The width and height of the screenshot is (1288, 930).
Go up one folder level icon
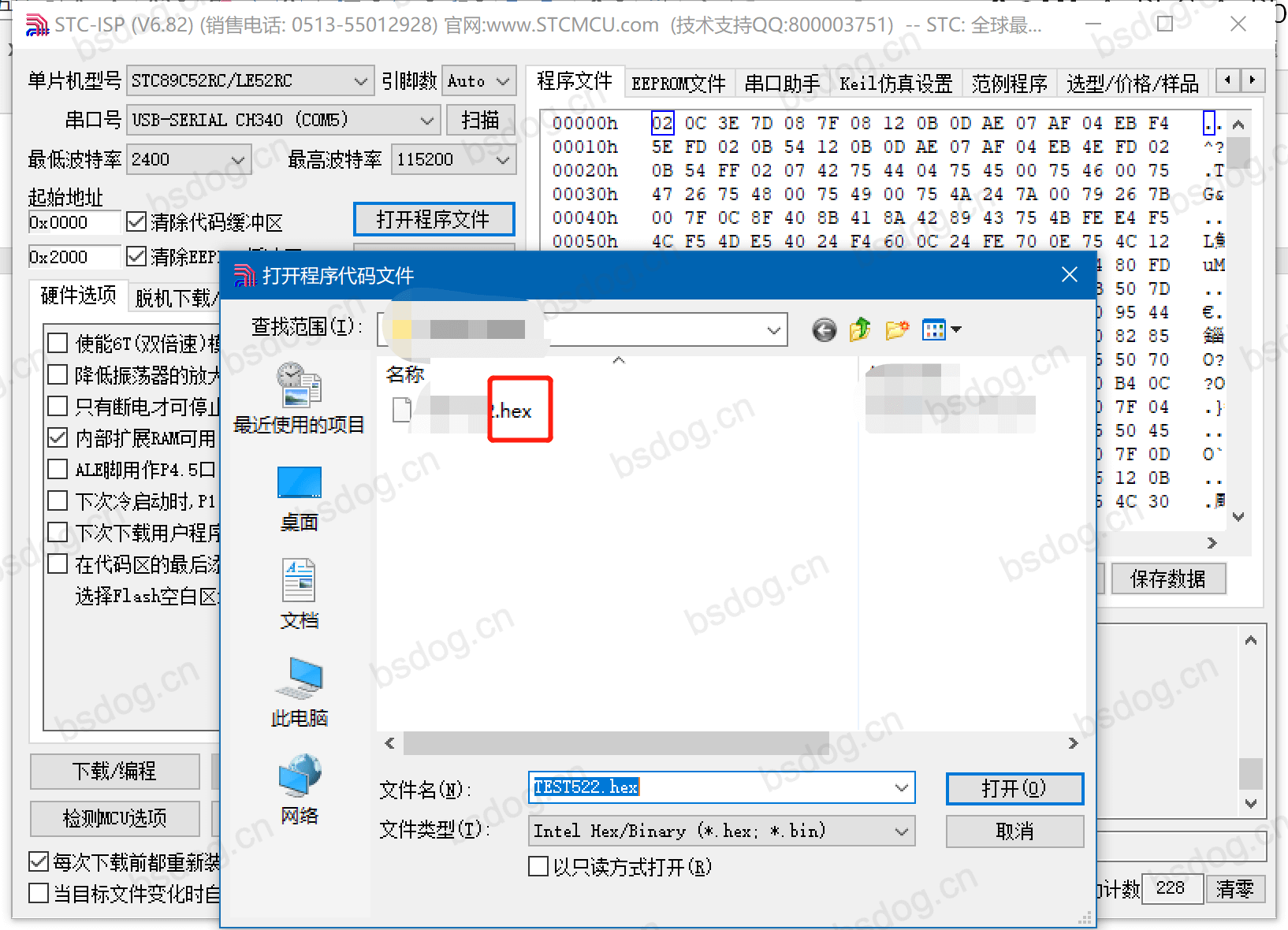pos(859,329)
